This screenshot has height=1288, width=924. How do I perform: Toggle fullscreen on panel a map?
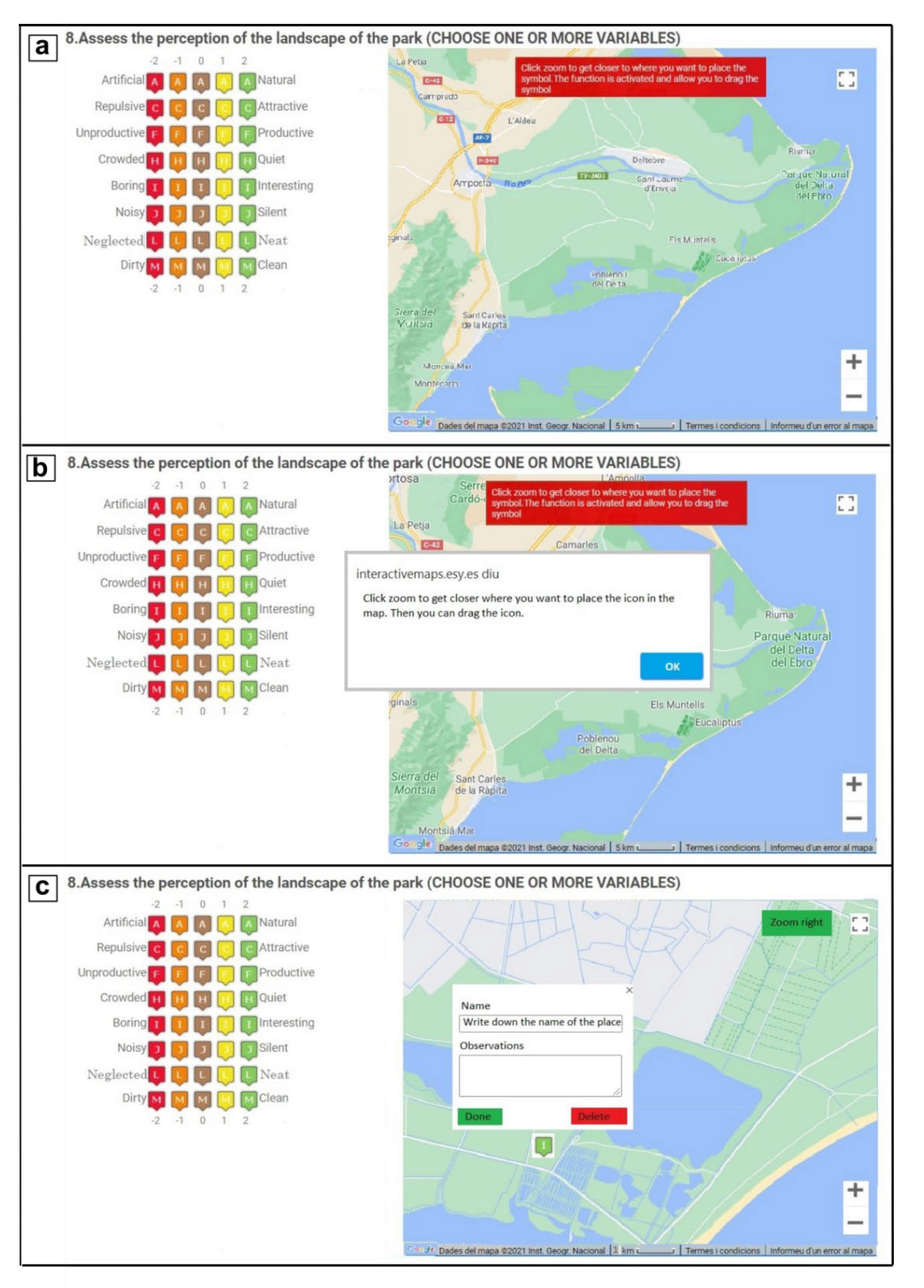(847, 79)
